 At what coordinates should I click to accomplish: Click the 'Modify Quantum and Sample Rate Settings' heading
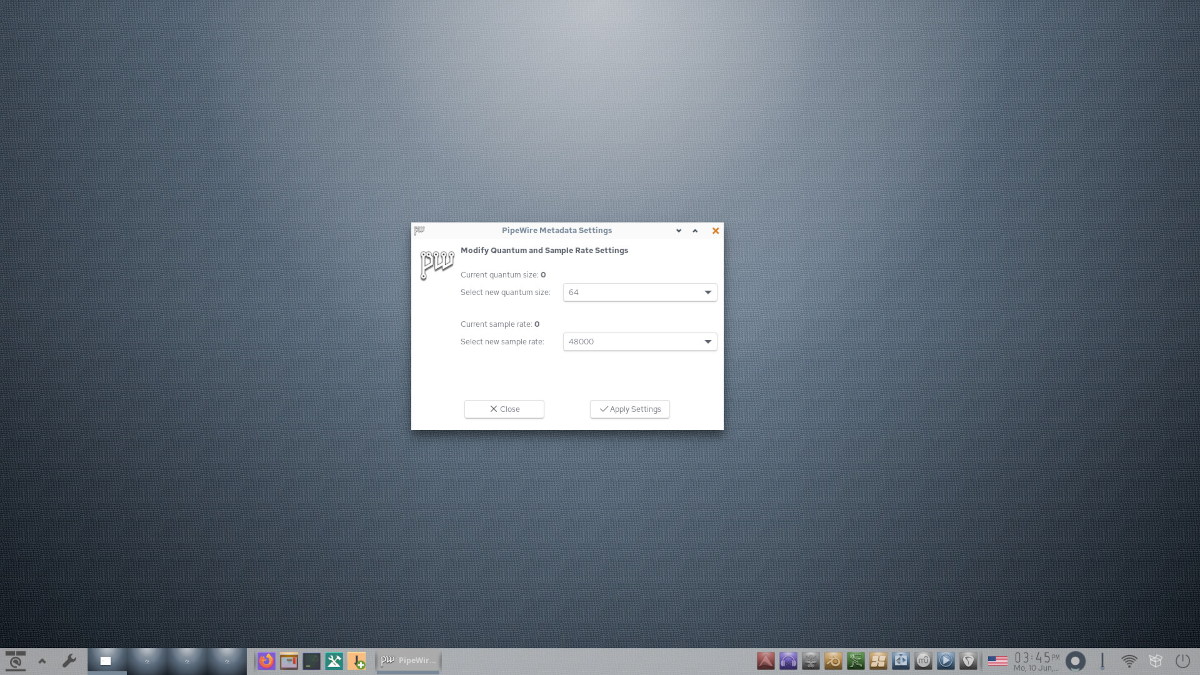pos(544,250)
